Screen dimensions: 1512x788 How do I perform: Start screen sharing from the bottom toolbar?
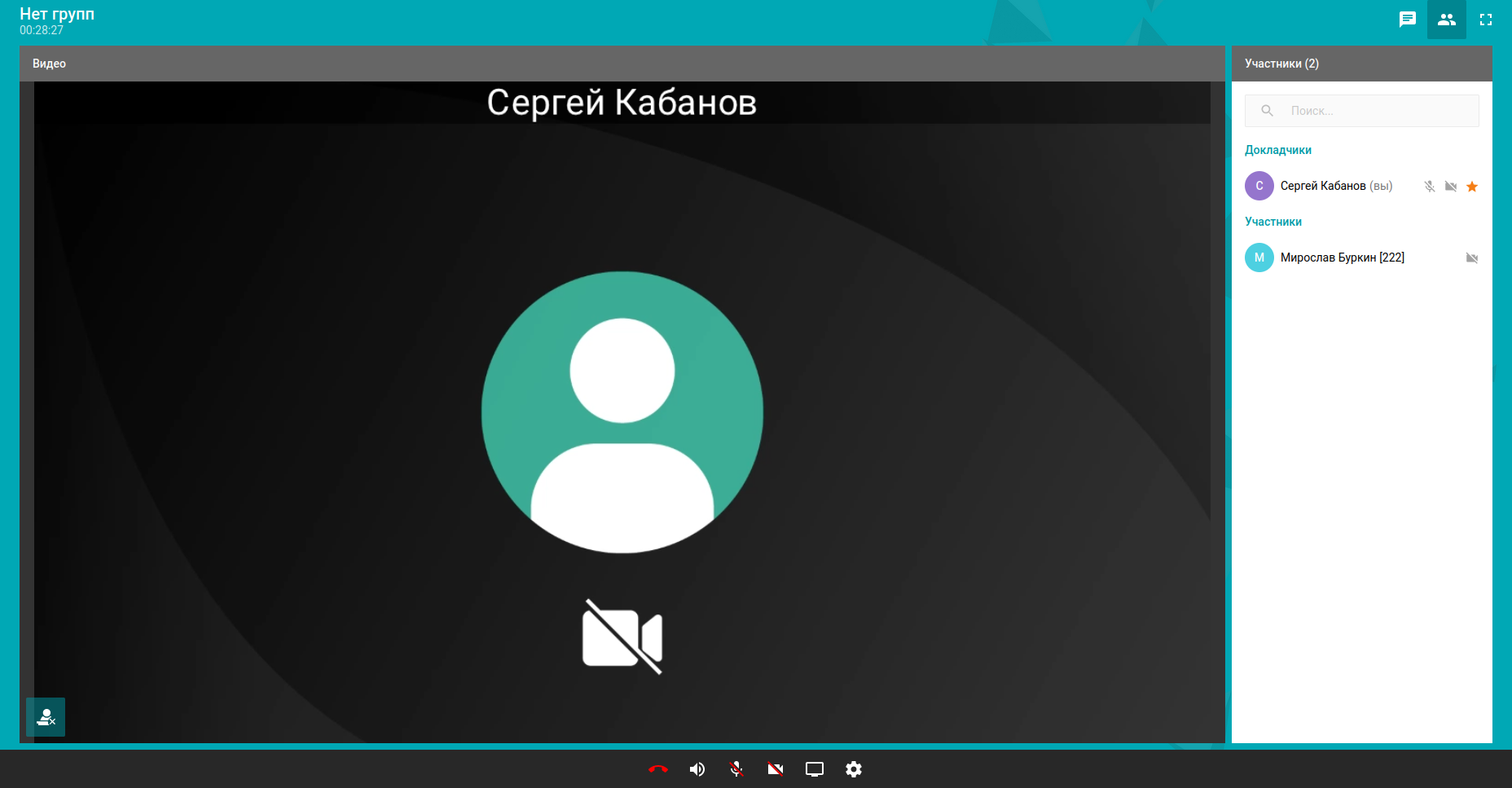coord(814,769)
